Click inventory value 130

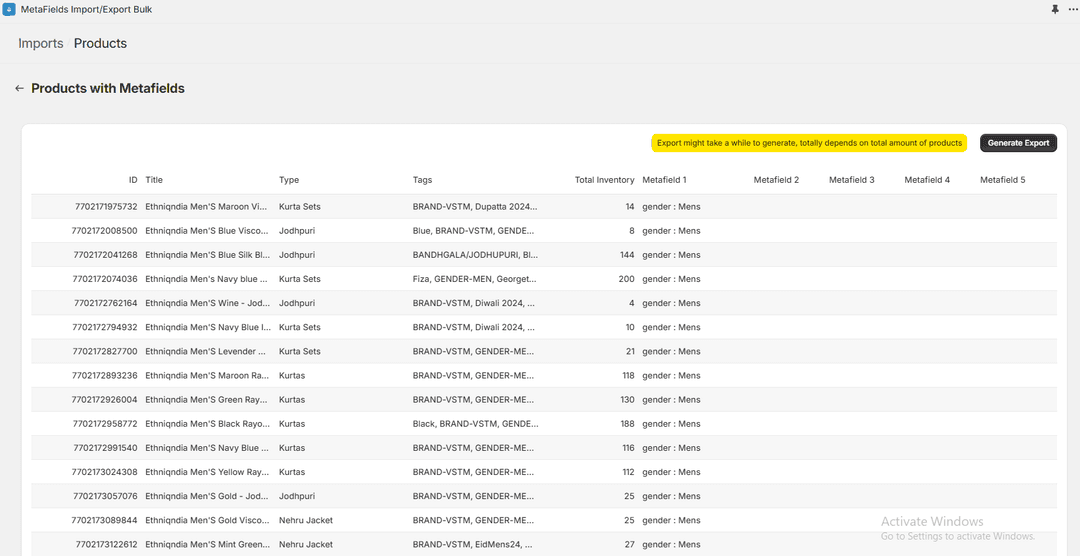point(627,400)
